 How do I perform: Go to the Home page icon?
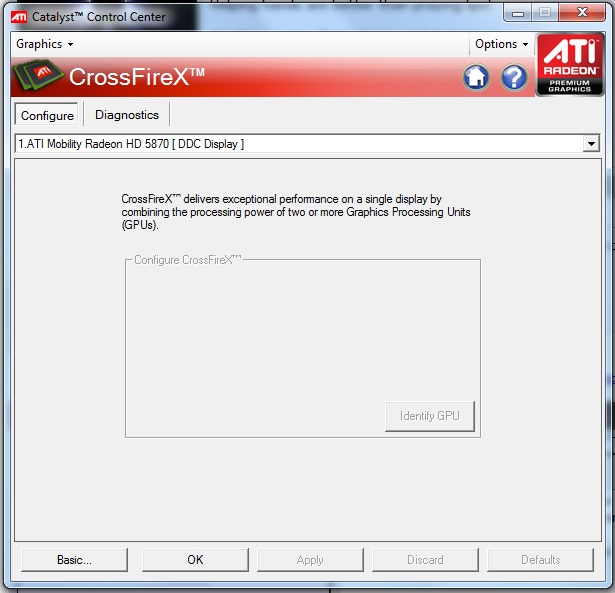[x=476, y=77]
